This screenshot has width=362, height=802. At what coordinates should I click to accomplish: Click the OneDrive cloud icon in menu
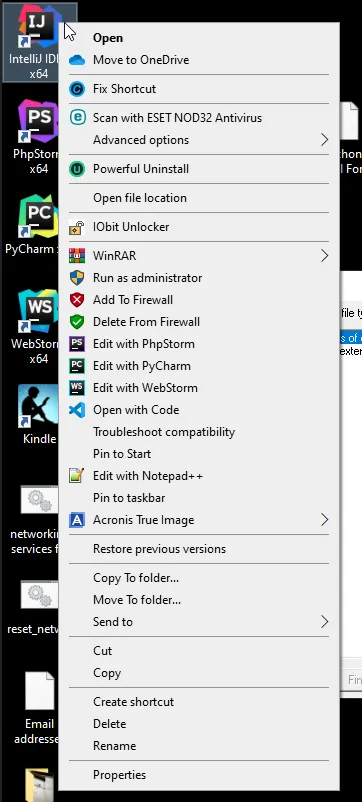coord(77,60)
